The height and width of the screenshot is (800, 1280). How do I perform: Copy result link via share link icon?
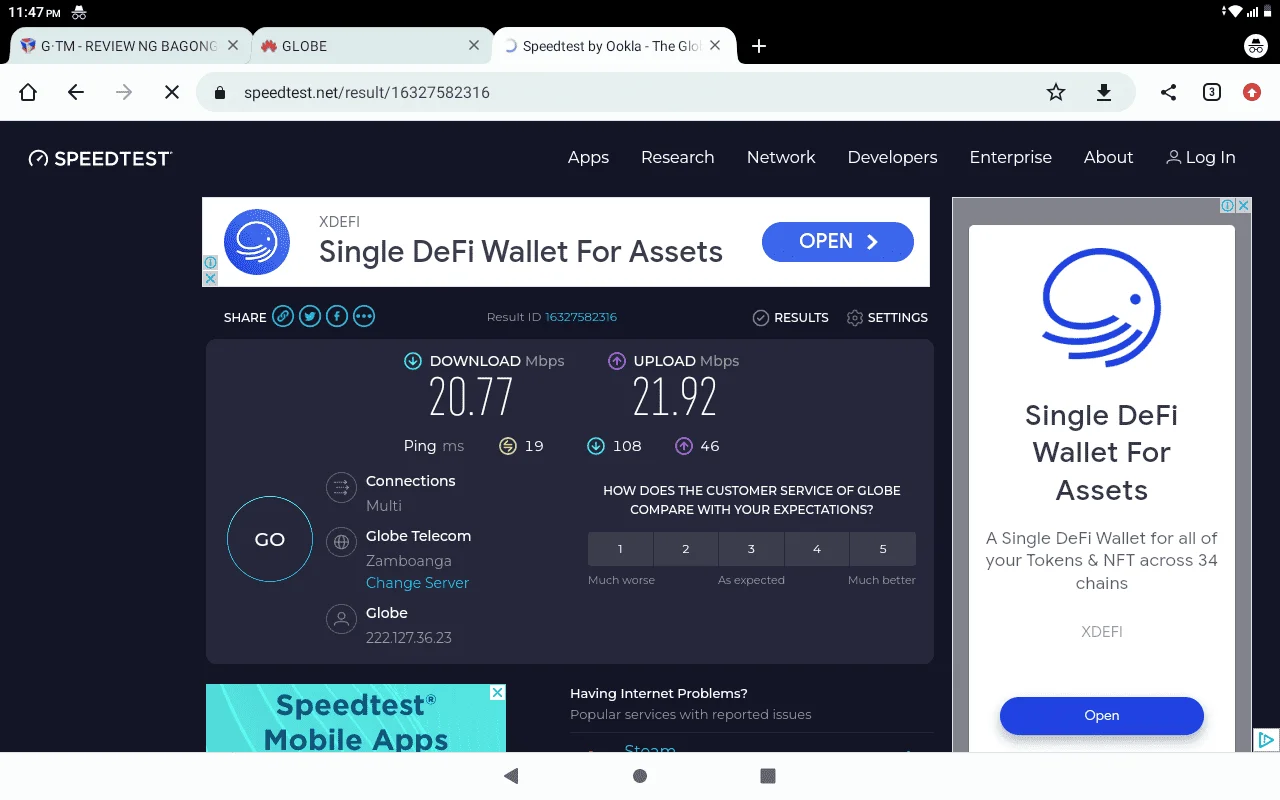[x=283, y=317]
